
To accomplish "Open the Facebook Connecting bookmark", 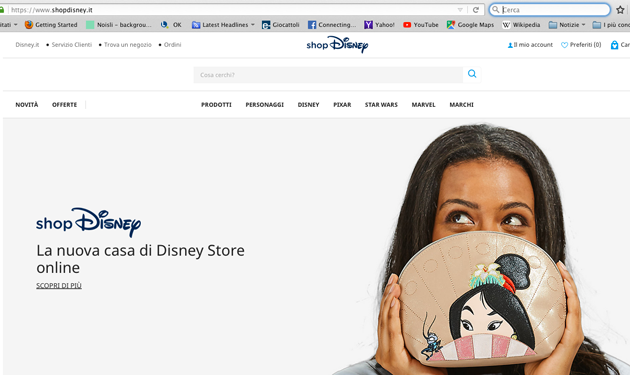I will pyautogui.click(x=332, y=25).
